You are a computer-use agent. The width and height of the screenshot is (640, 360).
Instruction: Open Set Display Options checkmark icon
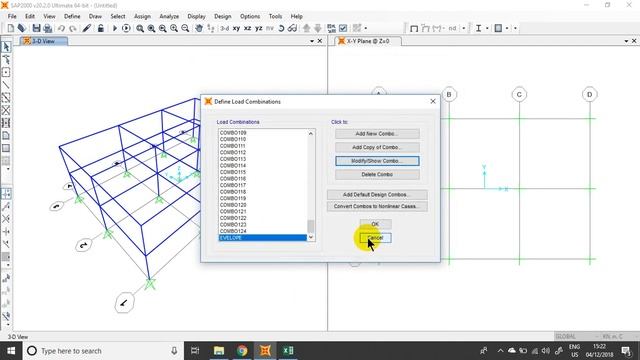(343, 28)
